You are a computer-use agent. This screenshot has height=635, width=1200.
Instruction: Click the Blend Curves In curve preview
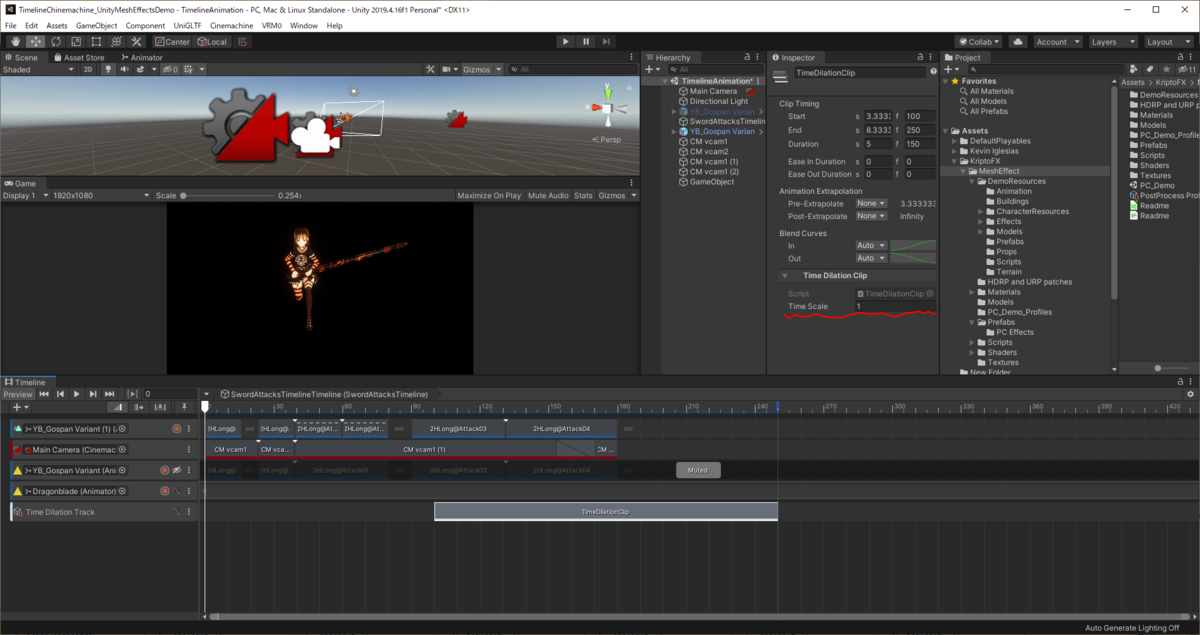point(913,245)
